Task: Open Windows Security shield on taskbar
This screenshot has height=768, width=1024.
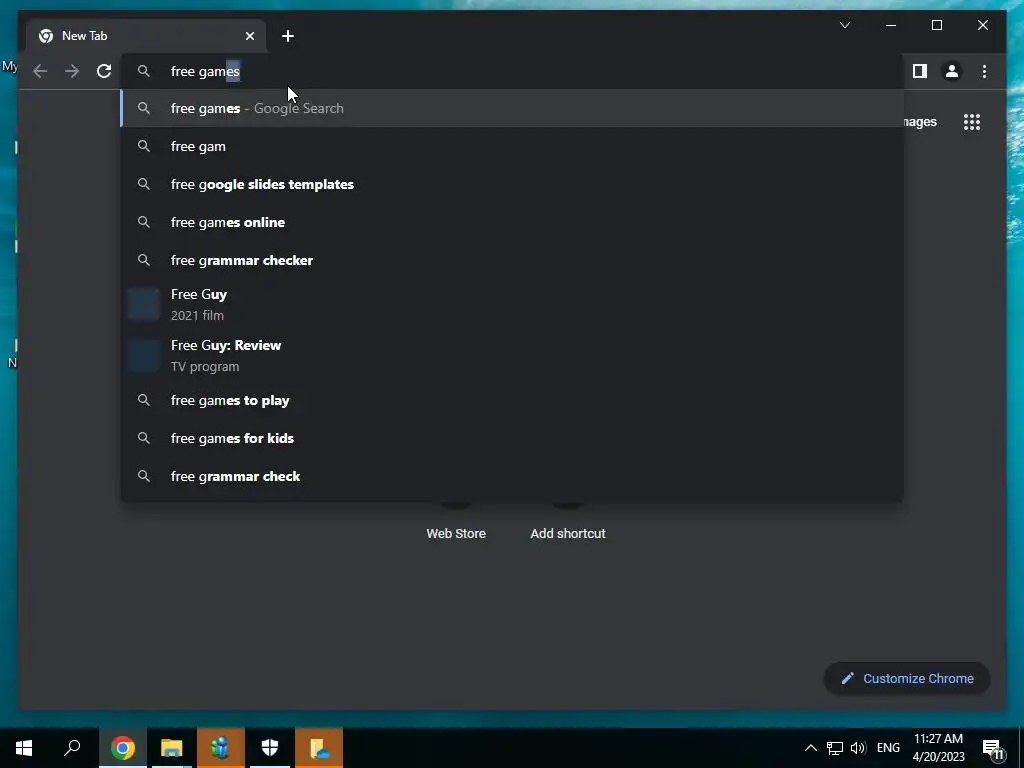Action: (x=270, y=748)
